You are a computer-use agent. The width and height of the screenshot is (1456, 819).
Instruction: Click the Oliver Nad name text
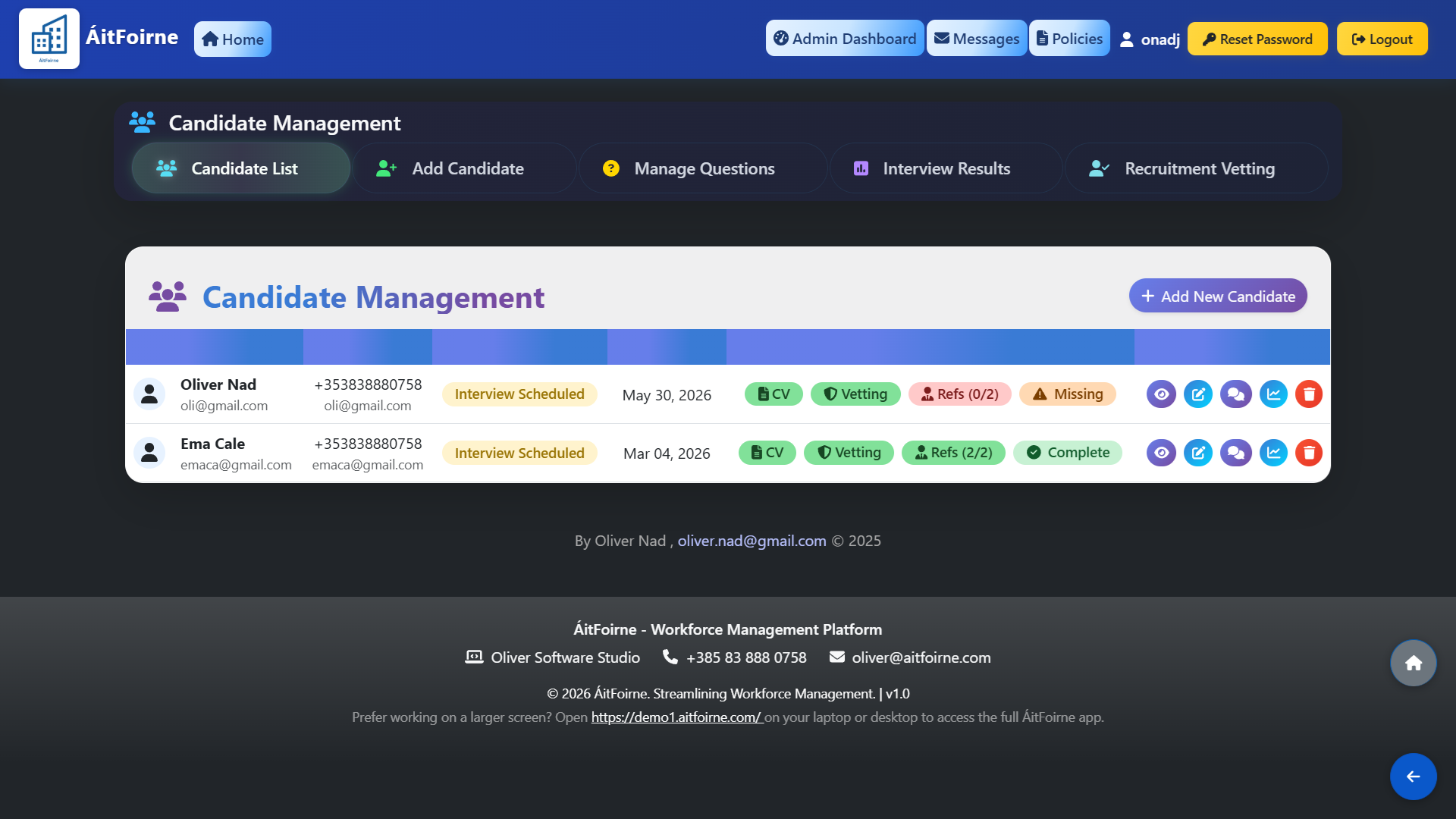coord(218,384)
